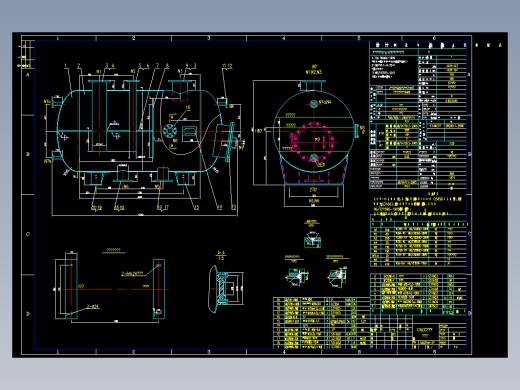Select the yellow technical notes text block
Screen dimensions: 520x390
pyautogui.click(x=418, y=204)
